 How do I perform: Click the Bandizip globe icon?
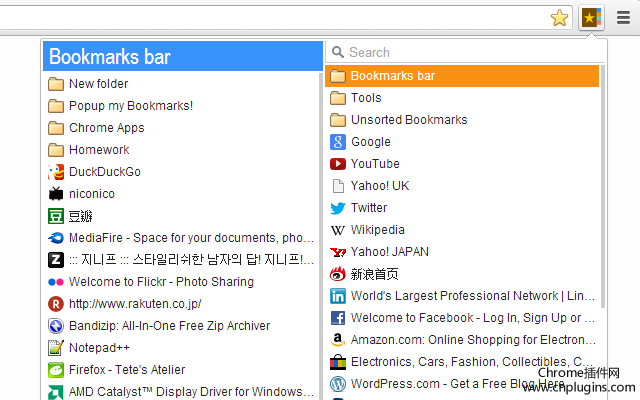click(x=56, y=326)
